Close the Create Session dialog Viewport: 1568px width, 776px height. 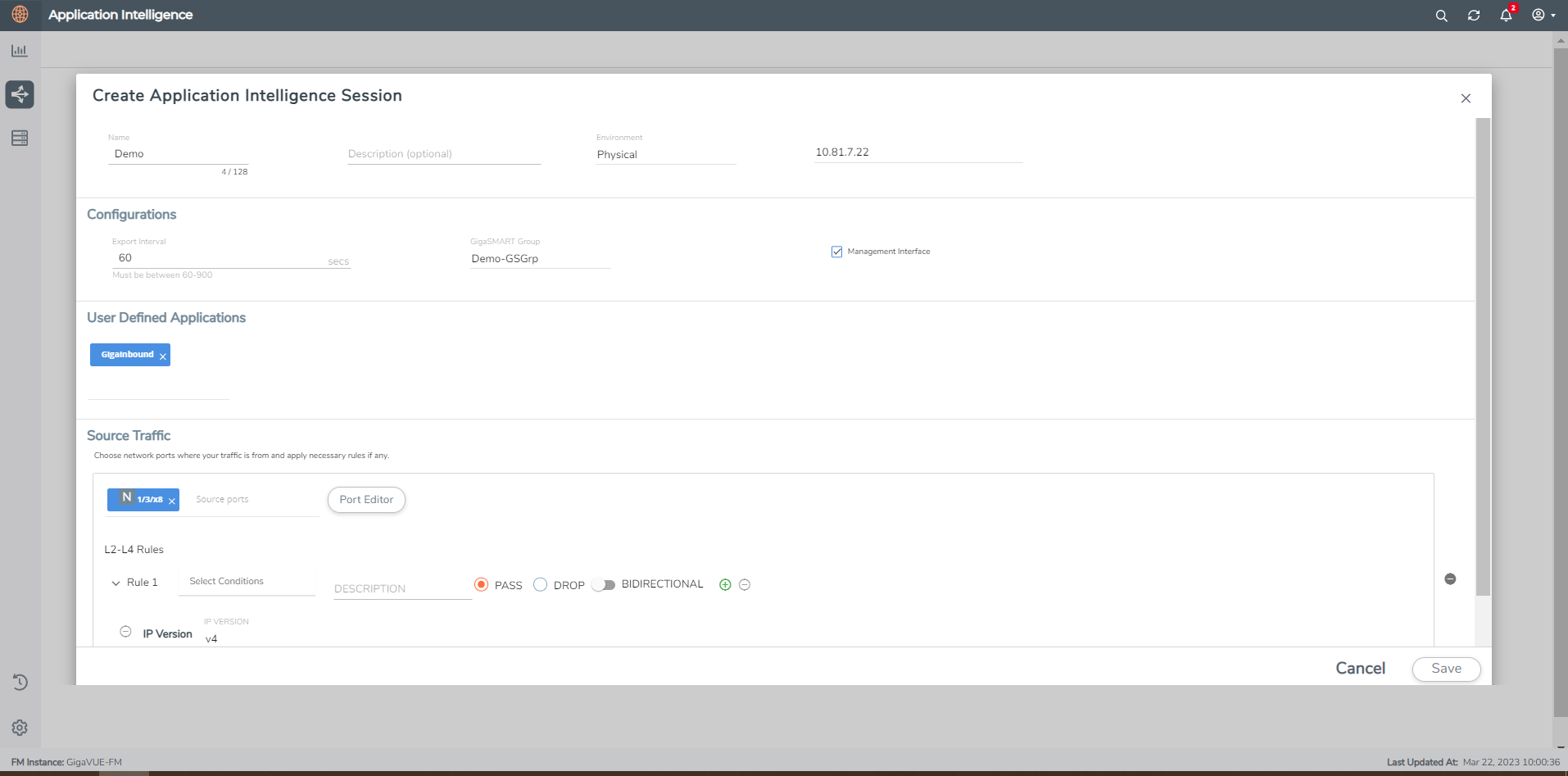(1466, 98)
